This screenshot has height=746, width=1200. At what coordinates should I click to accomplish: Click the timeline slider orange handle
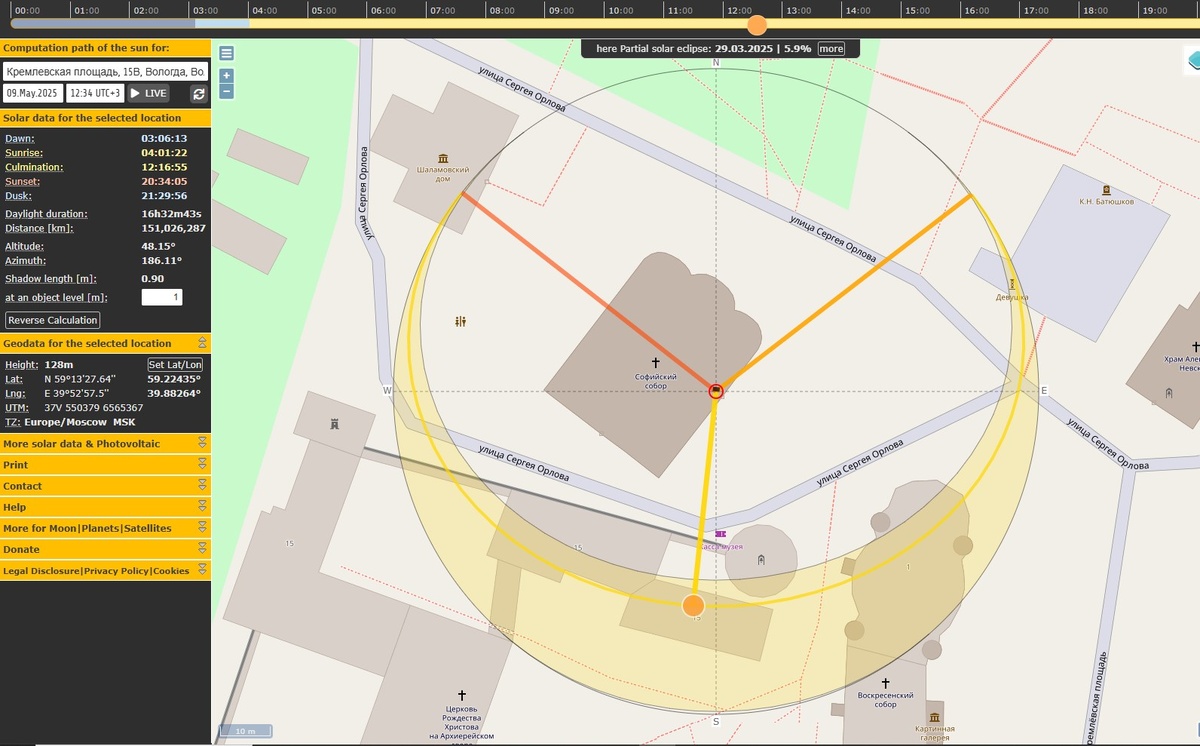coord(757,24)
